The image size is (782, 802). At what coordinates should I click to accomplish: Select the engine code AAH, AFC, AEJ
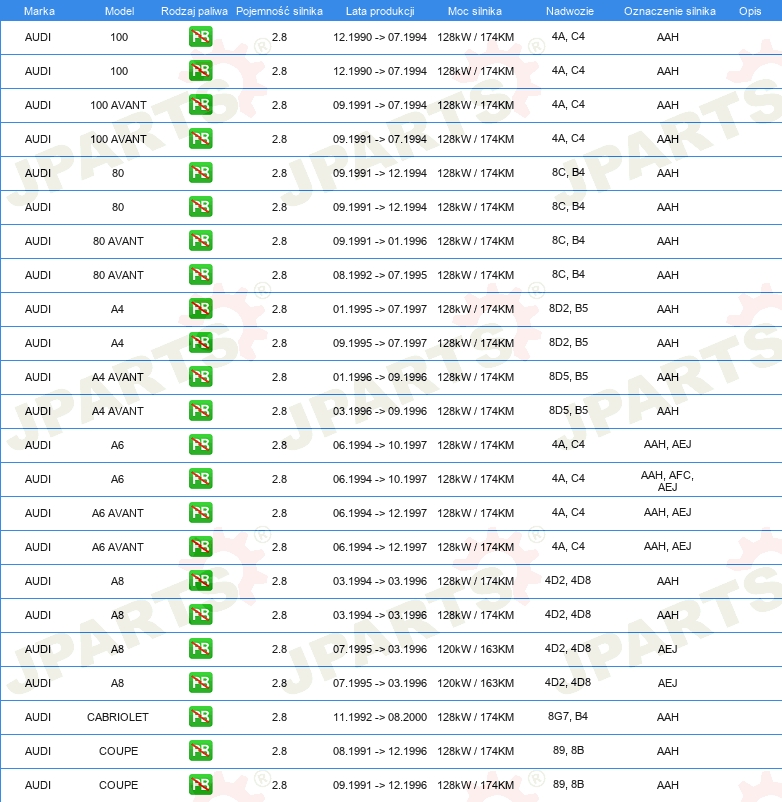pyautogui.click(x=667, y=481)
